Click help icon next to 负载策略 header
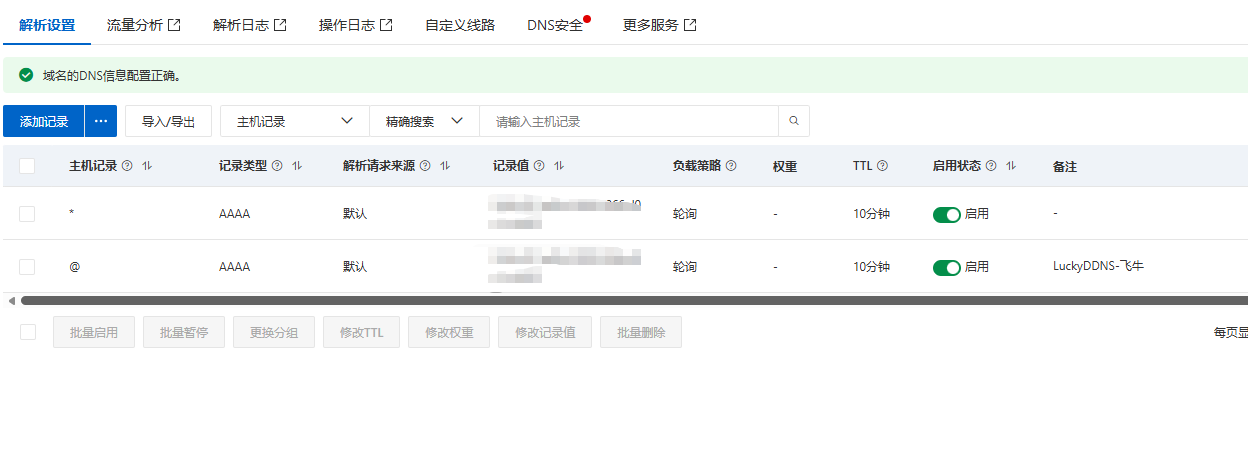1248x455 pixels. coord(731,166)
